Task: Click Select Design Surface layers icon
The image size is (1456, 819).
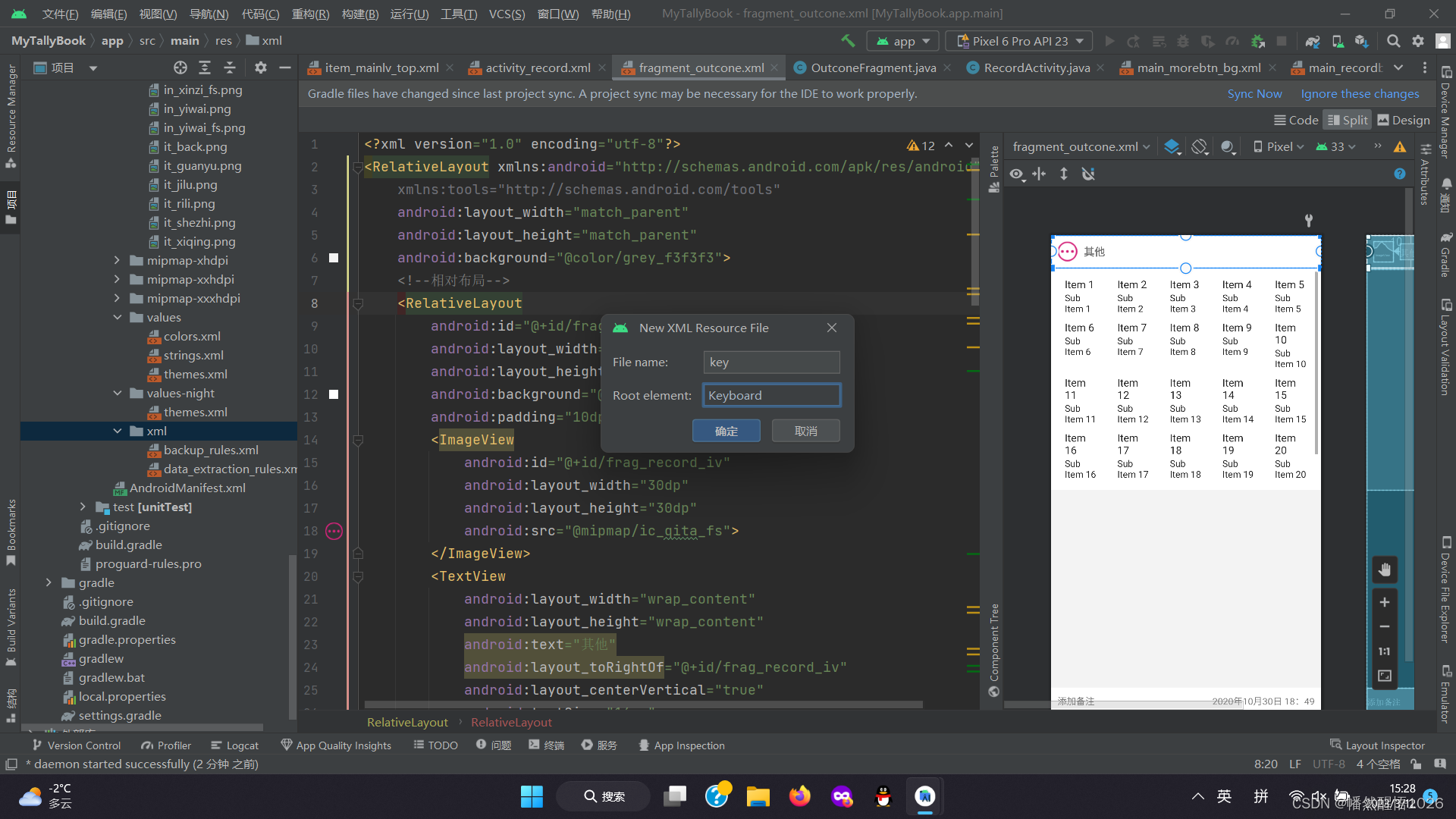Action: tap(1172, 147)
